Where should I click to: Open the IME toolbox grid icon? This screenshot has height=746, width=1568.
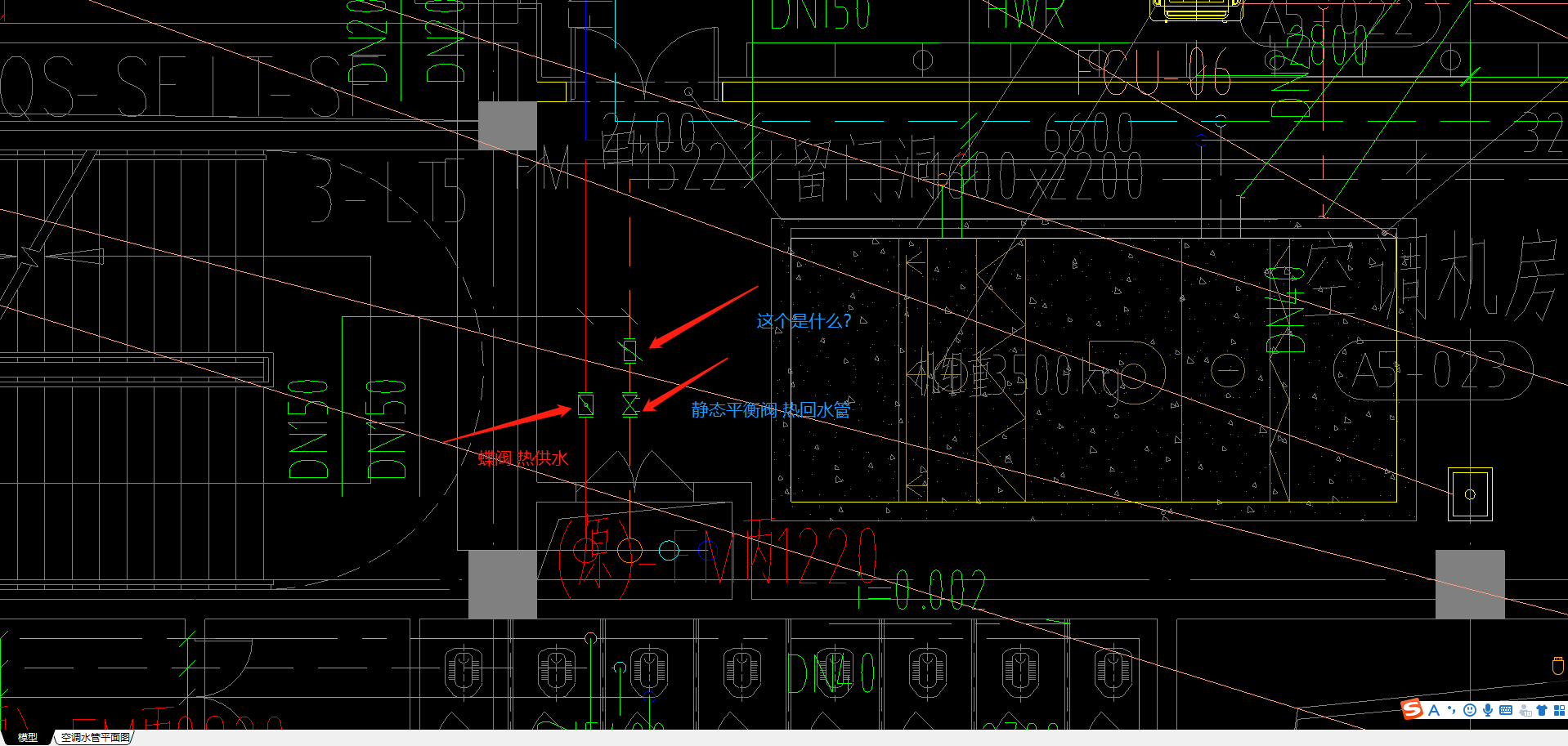(1559, 710)
